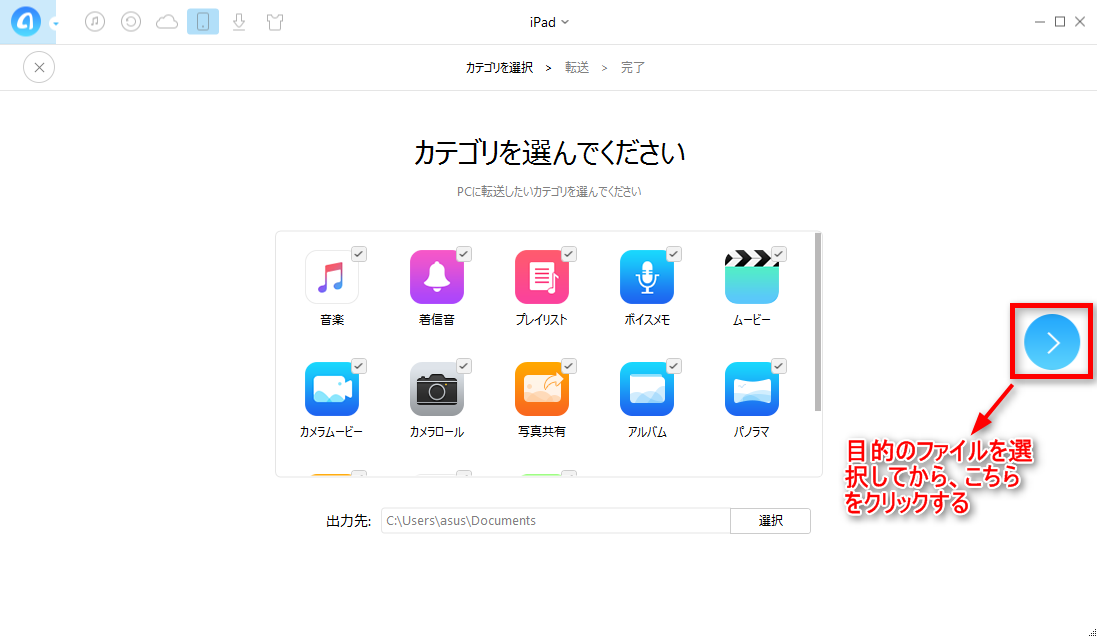Click the AnyTrans logo icon
The width and height of the screenshot is (1097, 638).
tap(26, 22)
